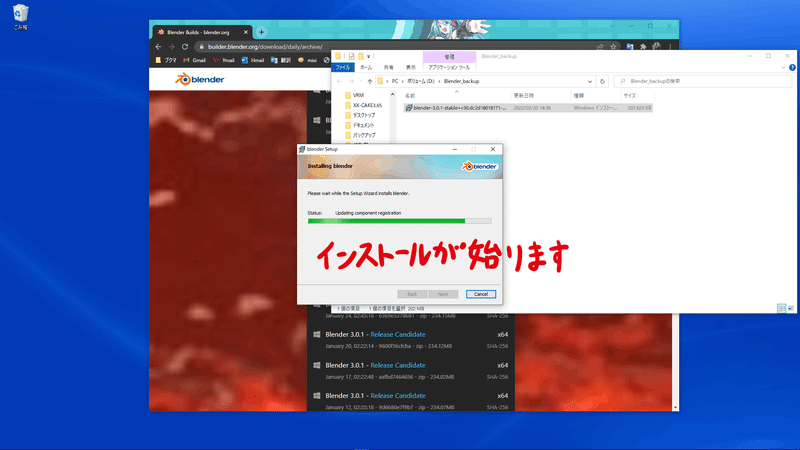
Task: Click Blender_backup in the breadcrumb path
Action: tap(461, 81)
